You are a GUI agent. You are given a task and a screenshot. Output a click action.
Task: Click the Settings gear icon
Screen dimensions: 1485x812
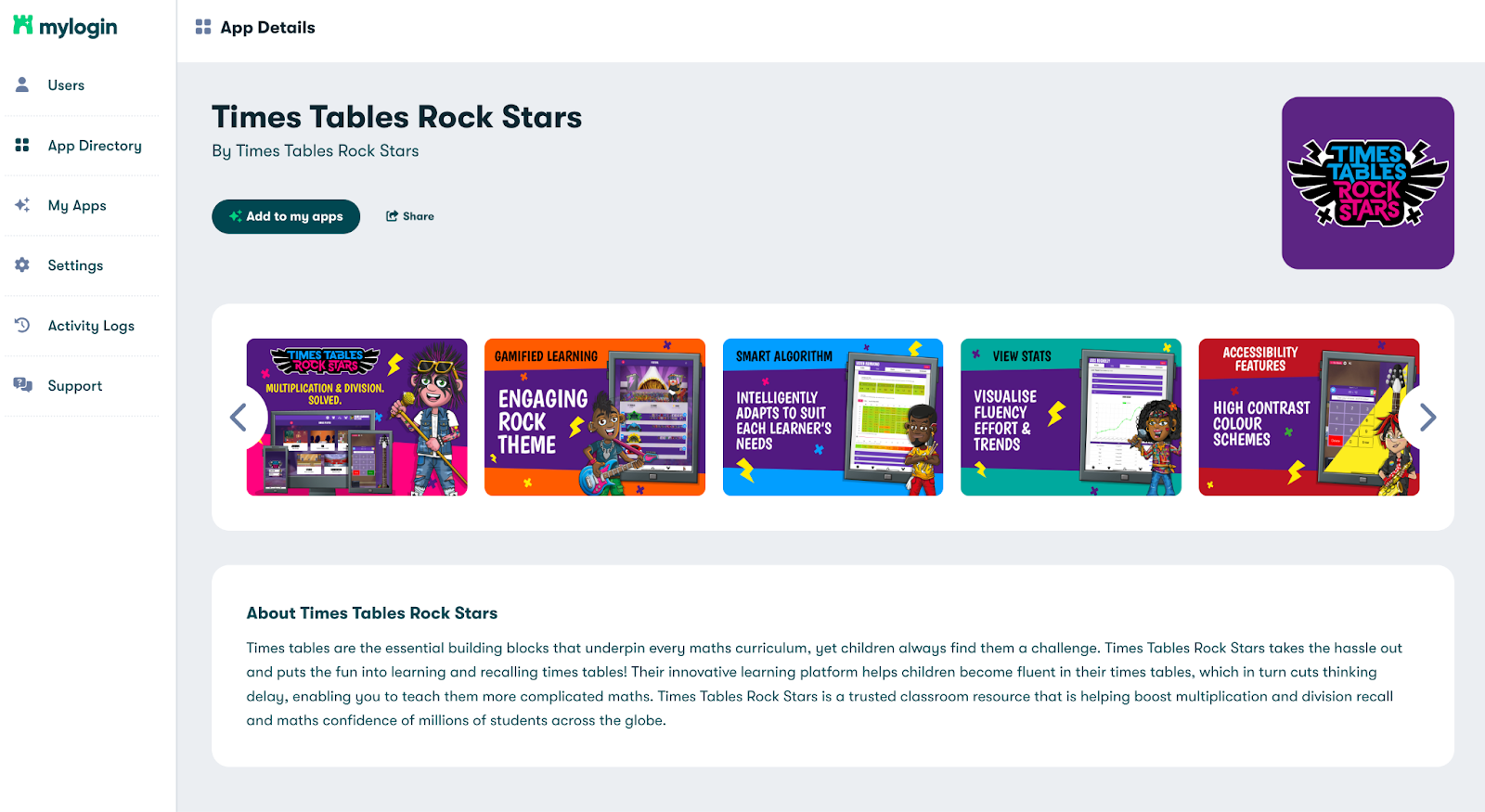coord(22,264)
